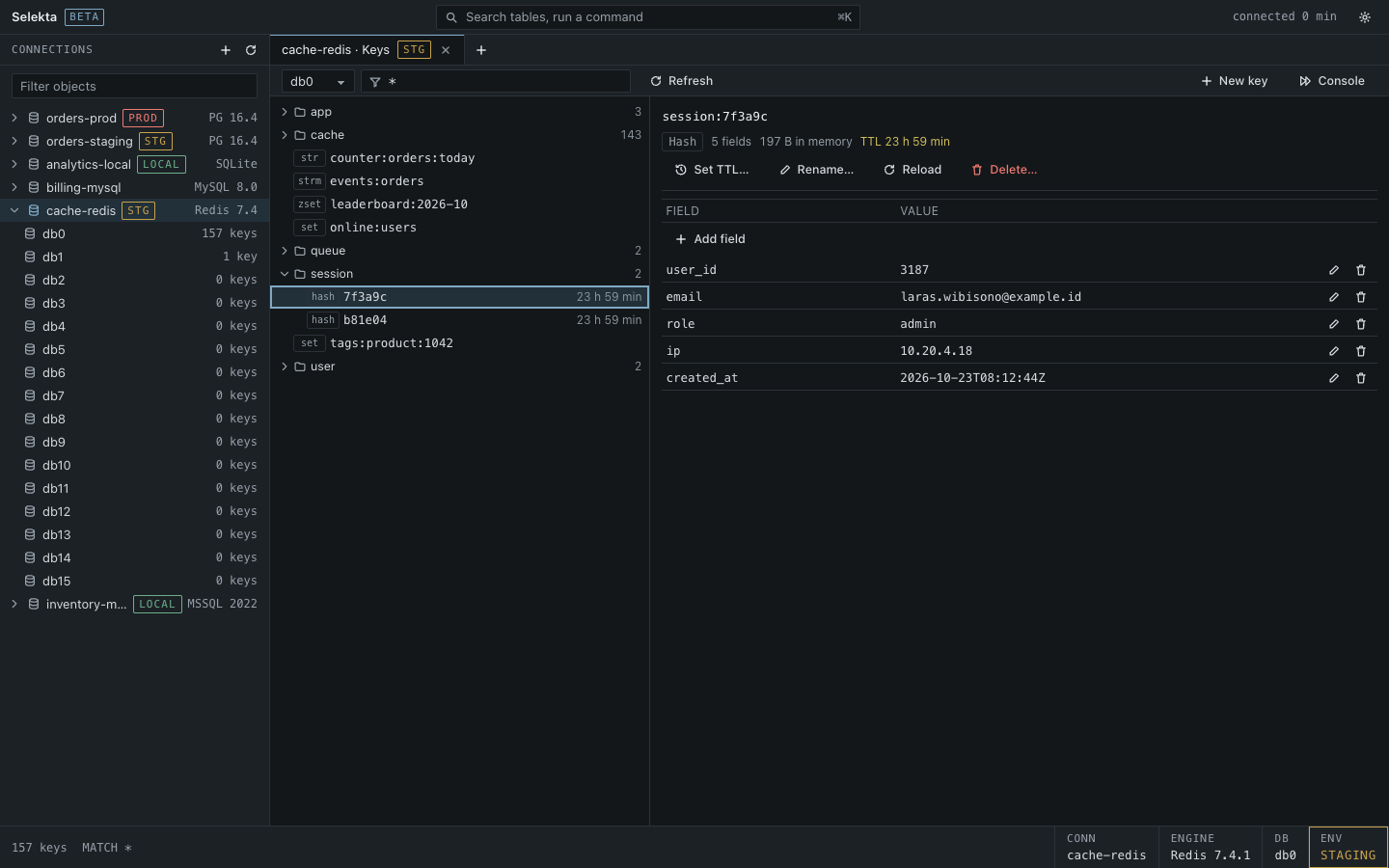Edit the email field value

coord(1334,297)
